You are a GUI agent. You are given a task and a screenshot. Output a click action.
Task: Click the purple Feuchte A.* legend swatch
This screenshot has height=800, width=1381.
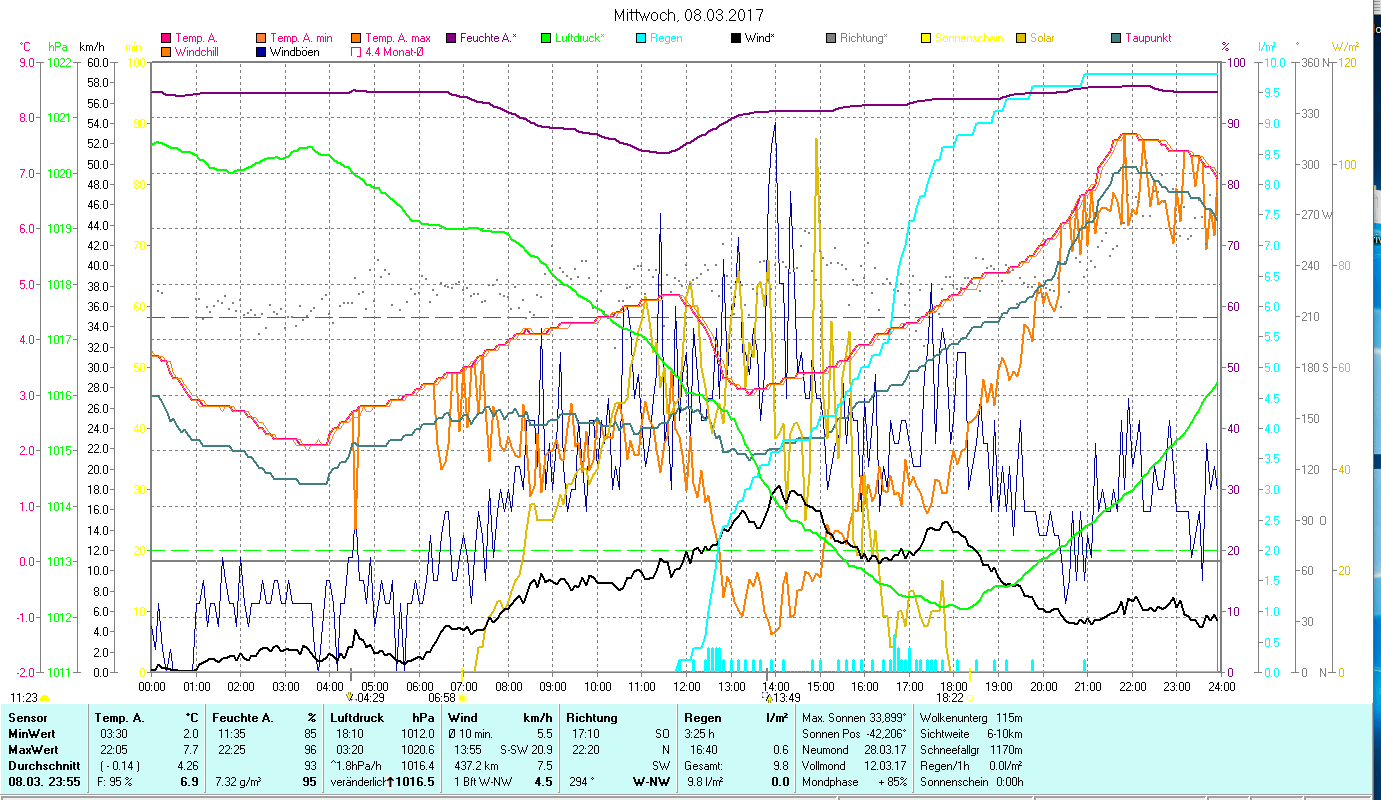point(451,38)
